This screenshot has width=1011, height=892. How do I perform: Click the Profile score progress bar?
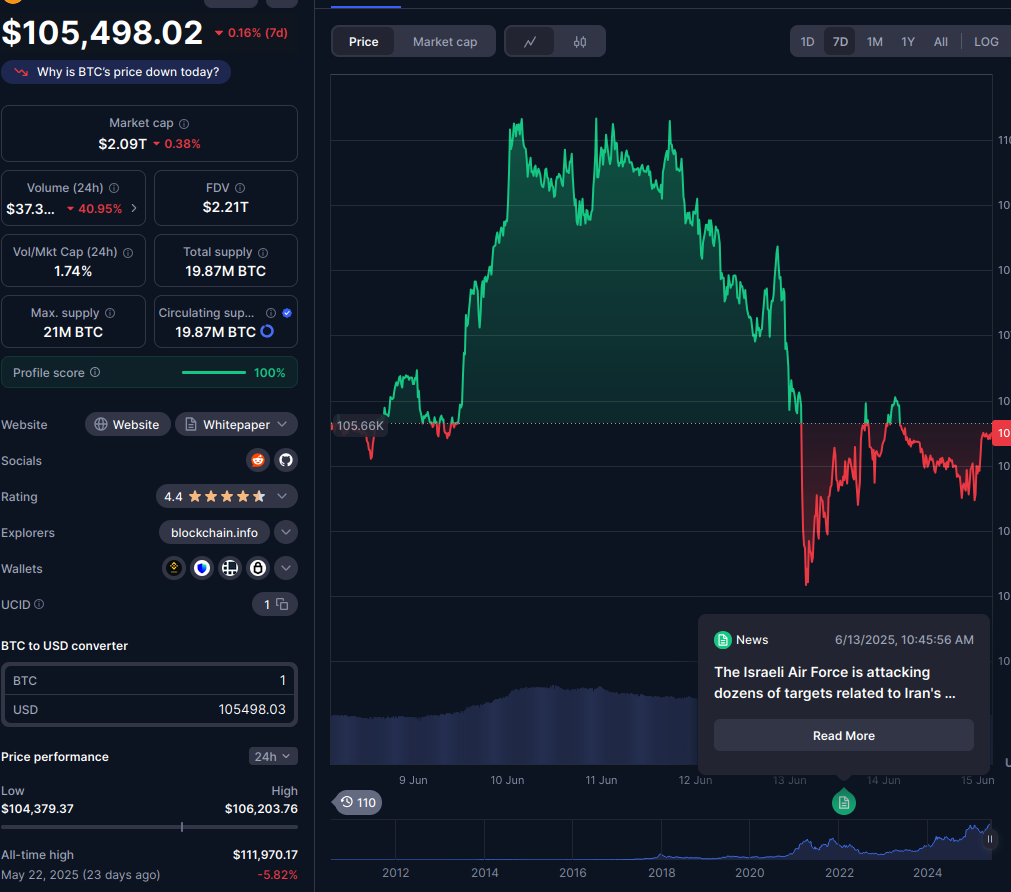(213, 372)
